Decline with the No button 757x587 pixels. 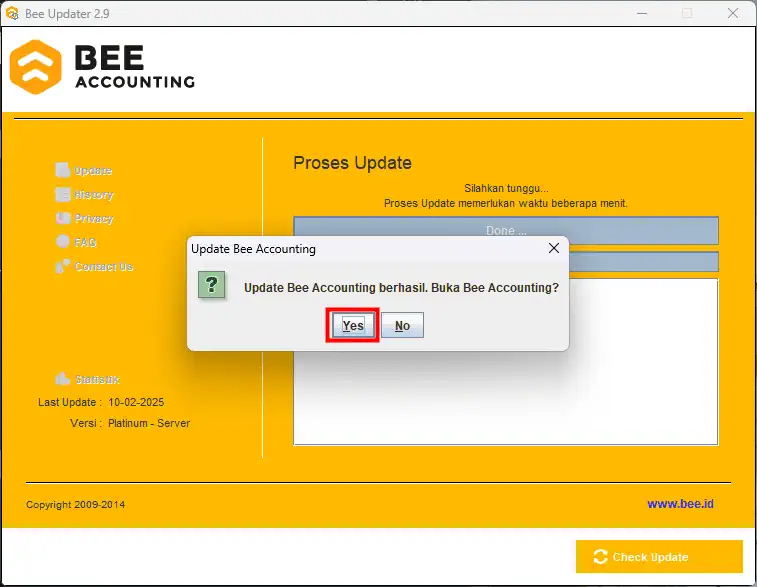coord(402,325)
